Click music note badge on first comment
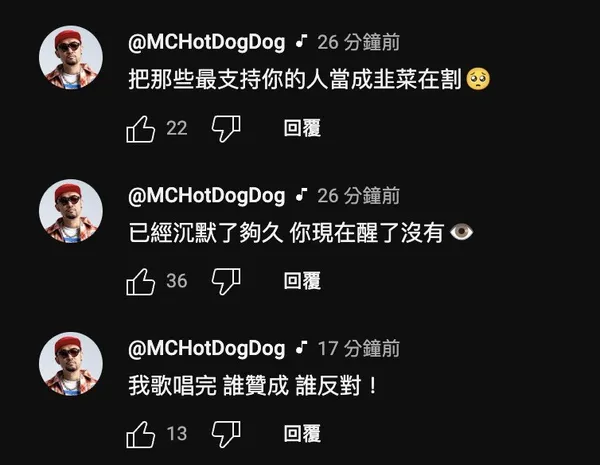600x465 pixels. (x=302, y=41)
